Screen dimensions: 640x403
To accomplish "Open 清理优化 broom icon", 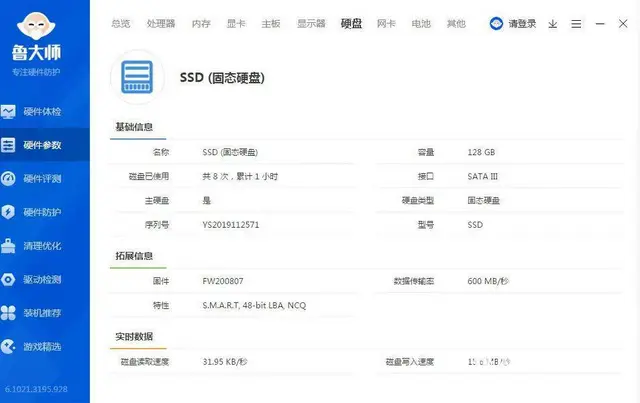I will pyautogui.click(x=8, y=246).
